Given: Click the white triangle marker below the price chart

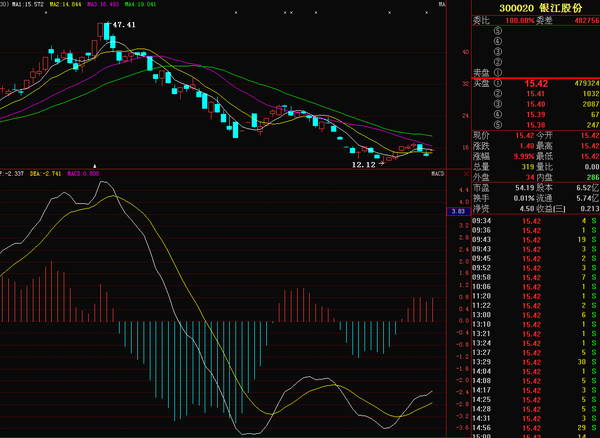Looking at the screenshot, I should point(95,166).
